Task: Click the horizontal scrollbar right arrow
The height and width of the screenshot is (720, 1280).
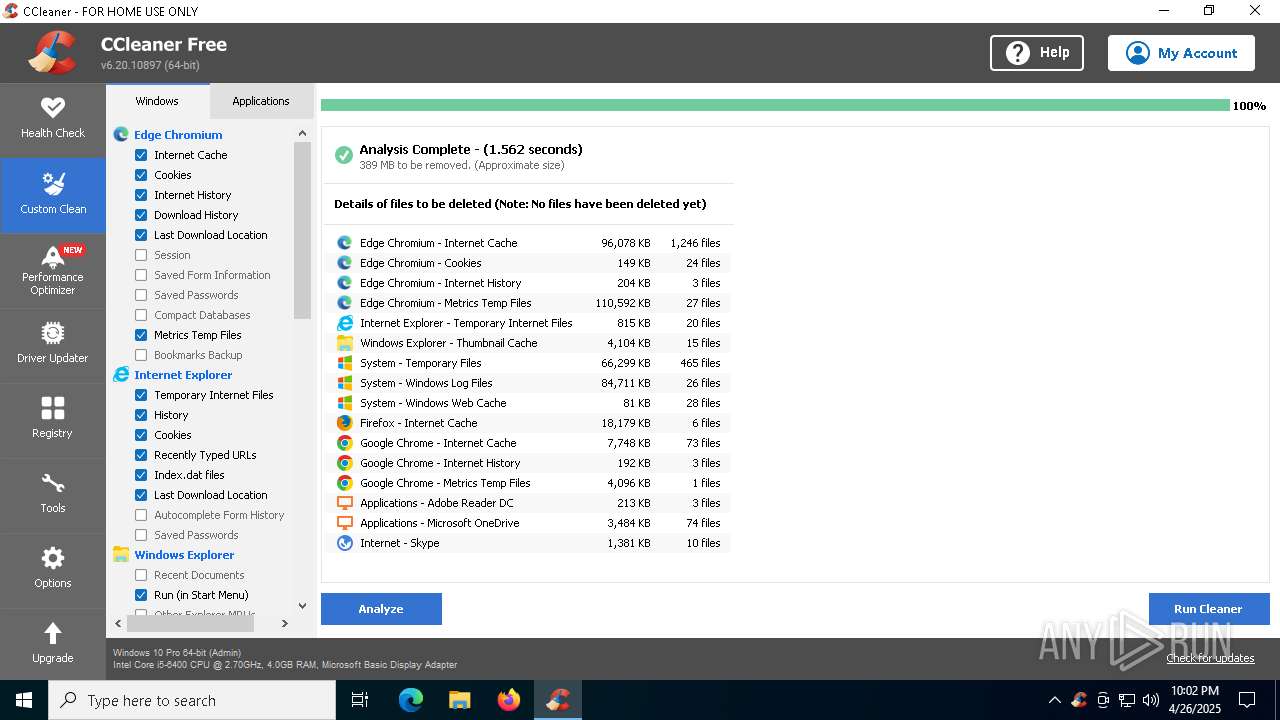Action: pyautogui.click(x=284, y=623)
